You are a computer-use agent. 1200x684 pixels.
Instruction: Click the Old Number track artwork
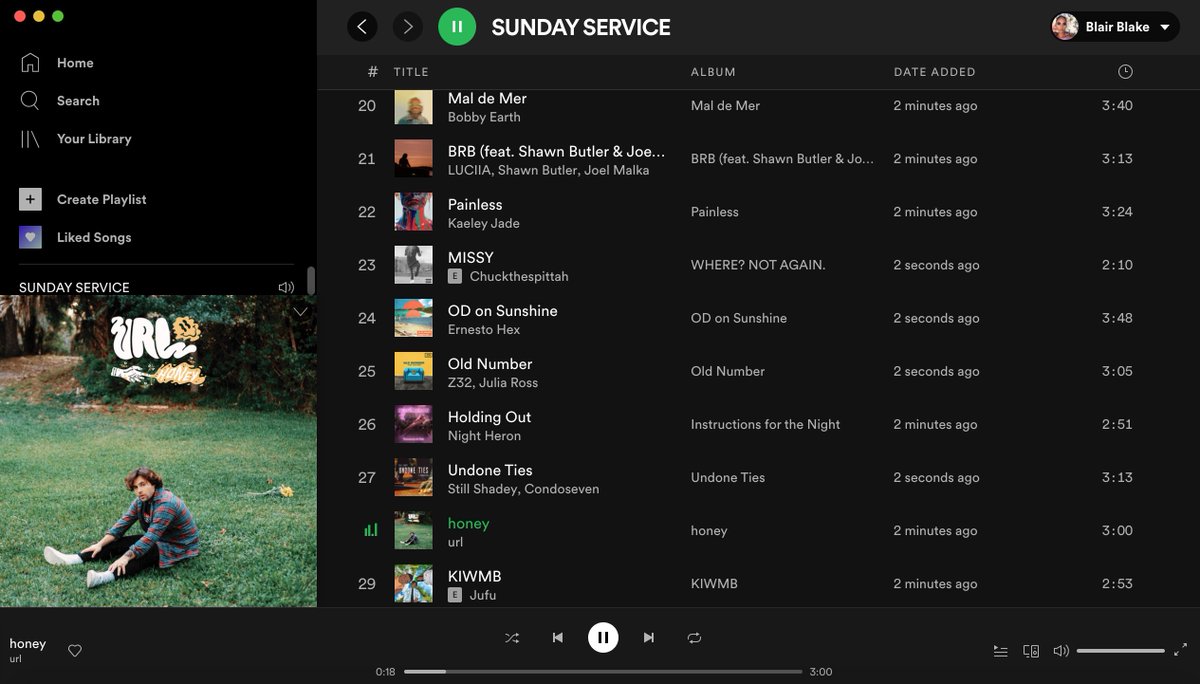(413, 371)
